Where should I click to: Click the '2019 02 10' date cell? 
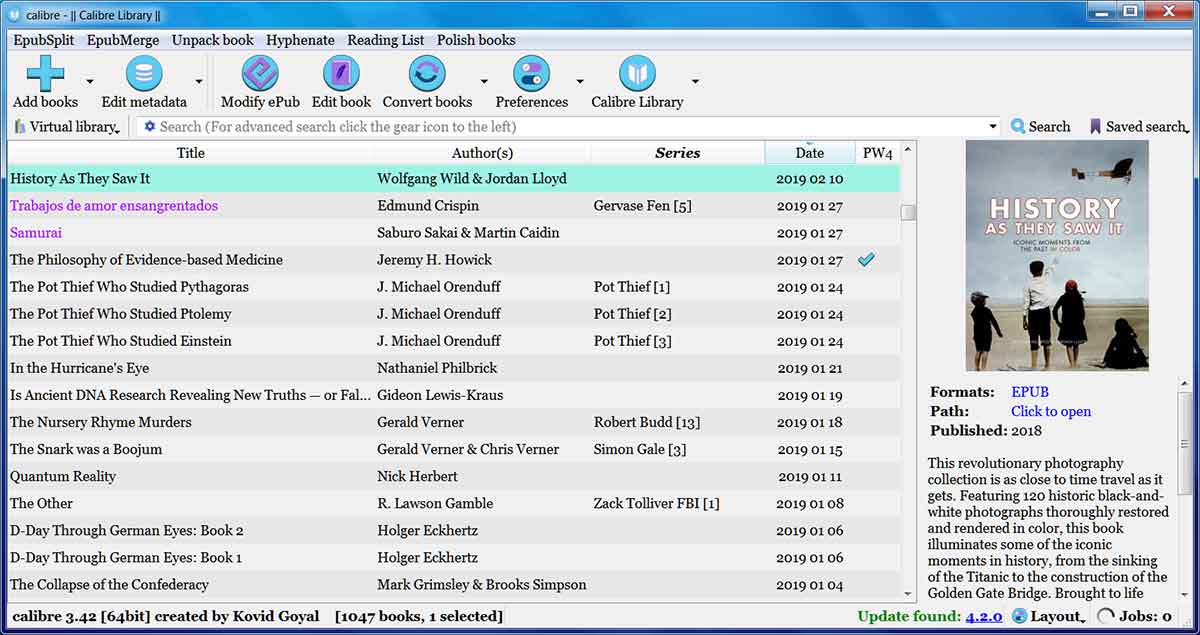coord(810,179)
